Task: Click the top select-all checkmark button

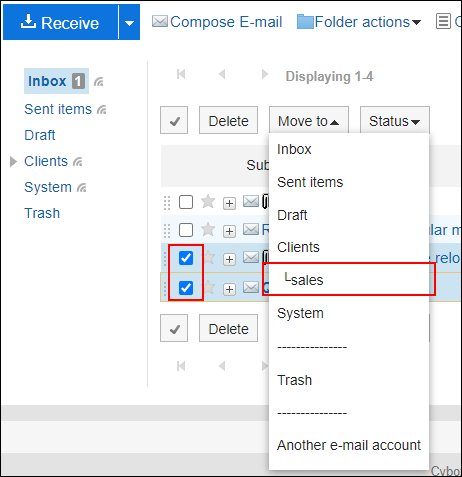Action: (174, 120)
